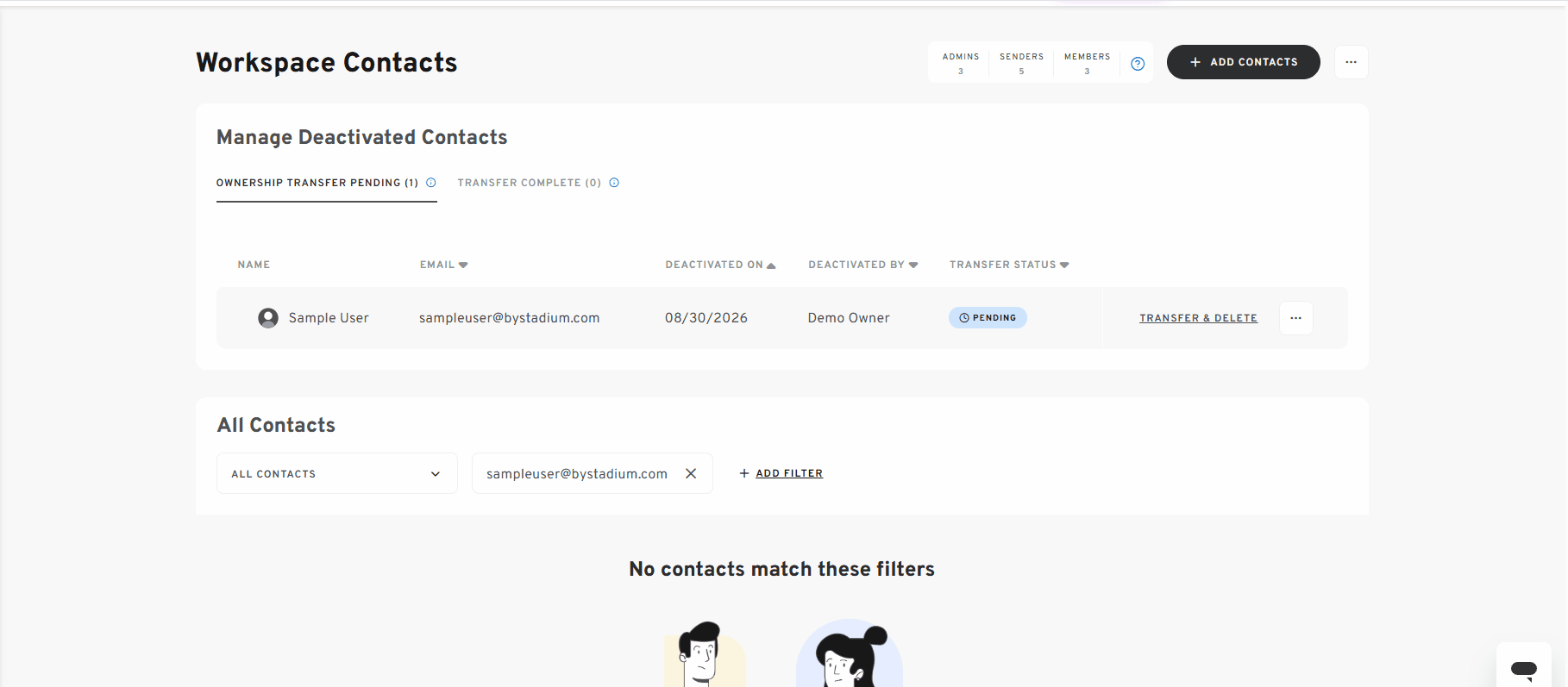Viewport: 1568px width, 687px height.
Task: Click the Transfer & Delete link
Action: click(x=1198, y=318)
